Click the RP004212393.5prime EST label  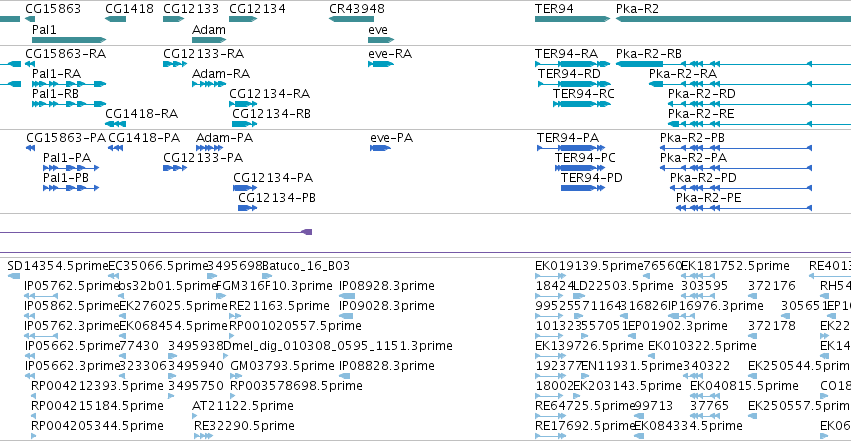(x=97, y=386)
